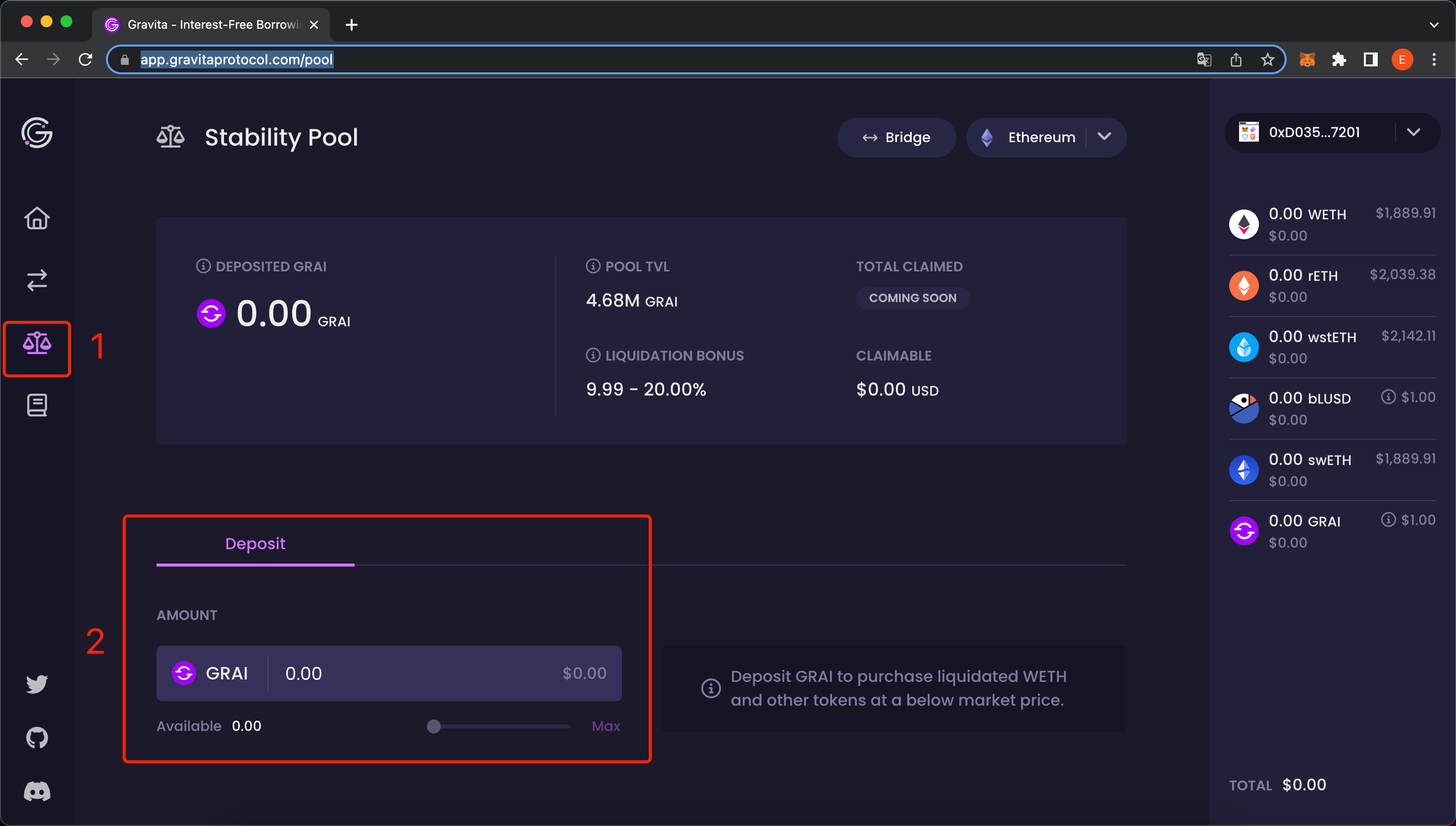Open the Discord icon in sidebar
1456x826 pixels.
37,791
